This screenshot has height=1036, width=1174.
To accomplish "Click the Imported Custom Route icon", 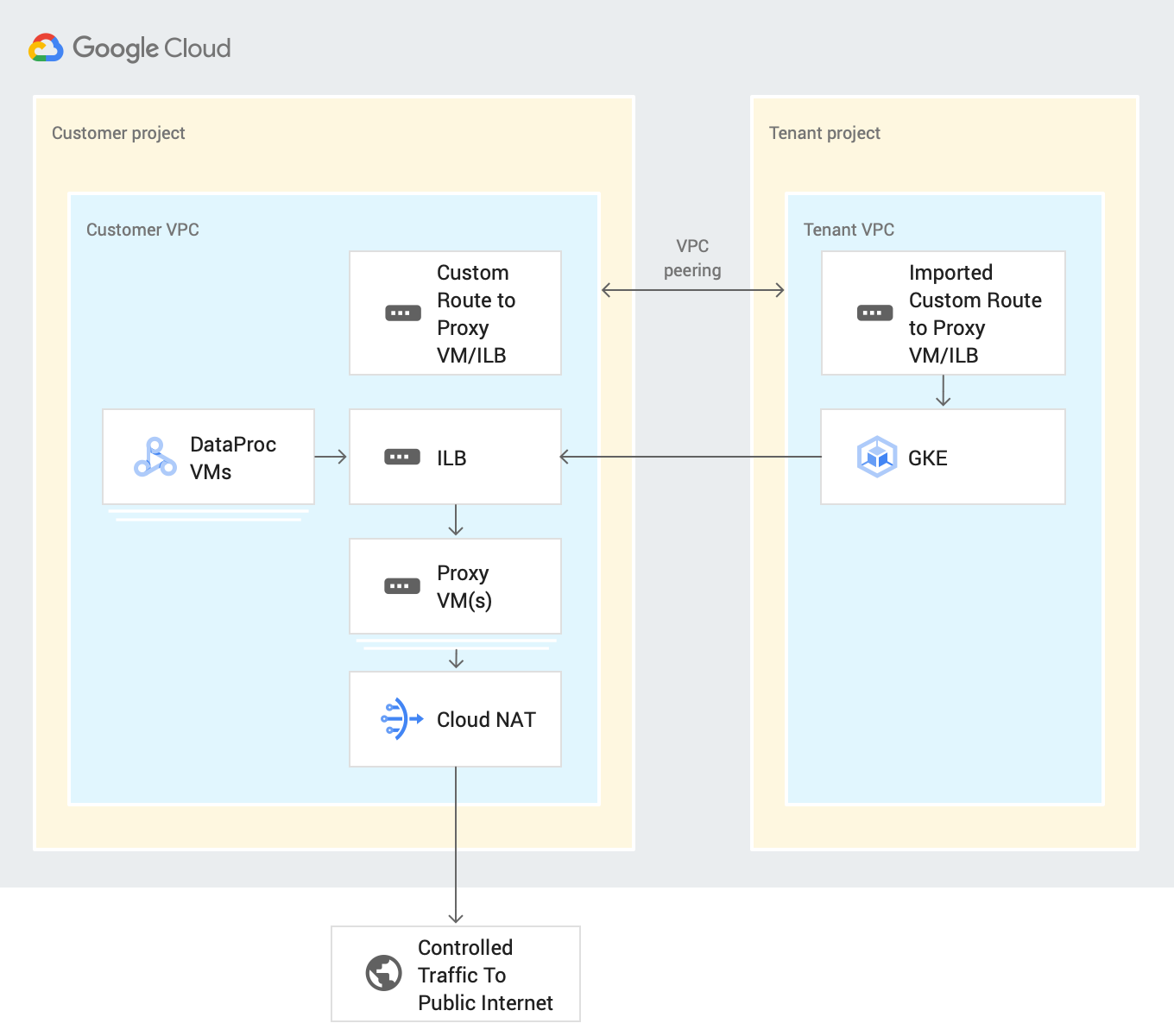I will [x=874, y=313].
